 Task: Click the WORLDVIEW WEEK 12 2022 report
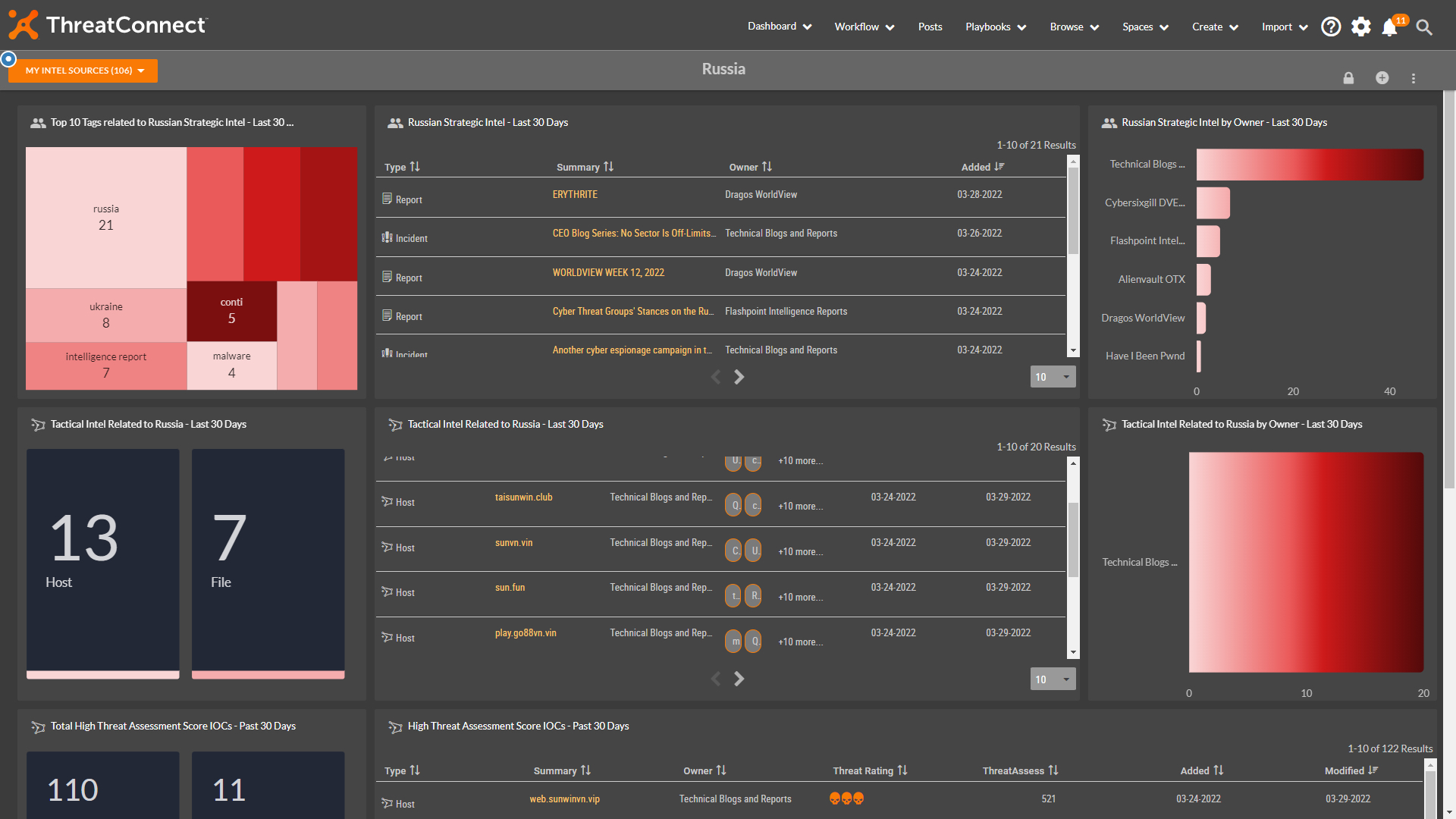coord(608,272)
